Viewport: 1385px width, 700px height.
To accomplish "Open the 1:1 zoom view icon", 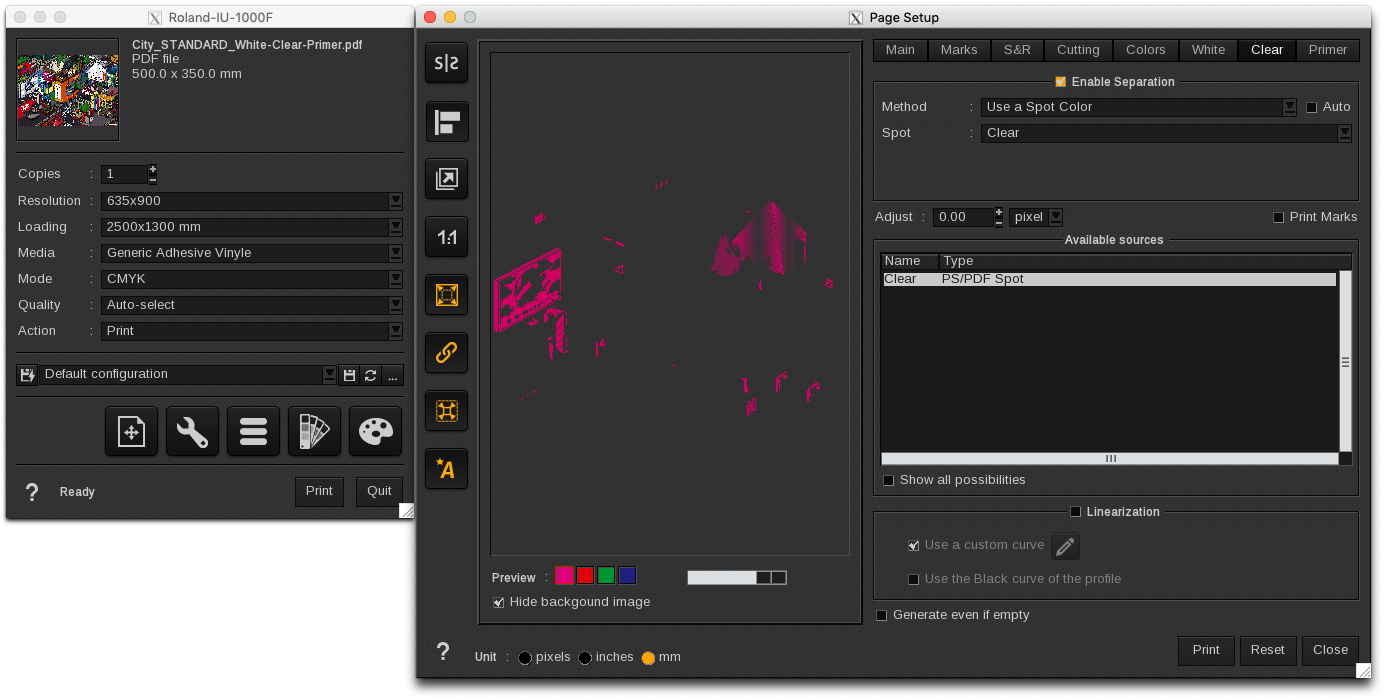I will 446,237.
